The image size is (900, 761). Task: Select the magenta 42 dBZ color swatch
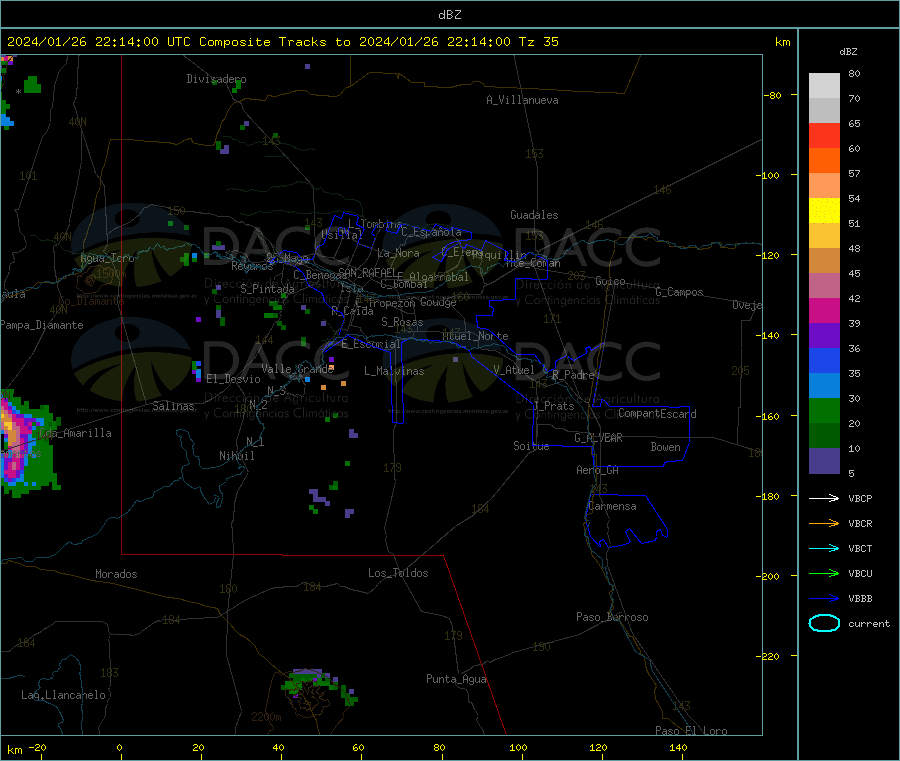pos(824,310)
